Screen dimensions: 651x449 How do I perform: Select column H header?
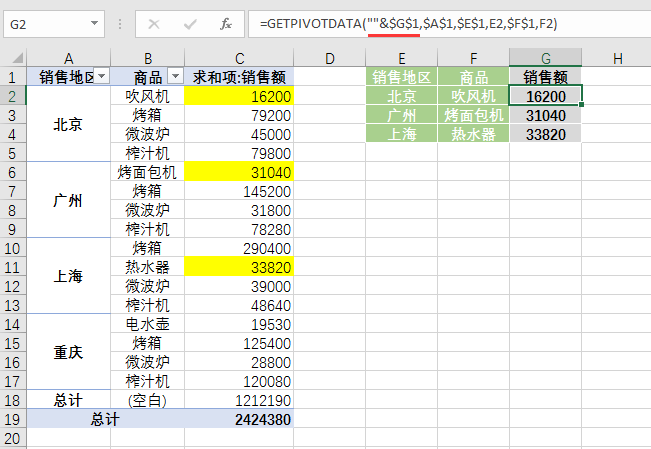tap(617, 58)
